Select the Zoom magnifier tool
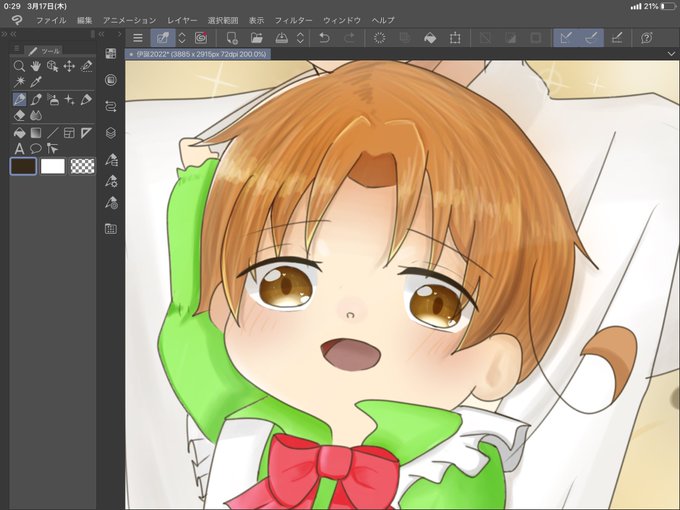The image size is (680, 510). pos(19,66)
